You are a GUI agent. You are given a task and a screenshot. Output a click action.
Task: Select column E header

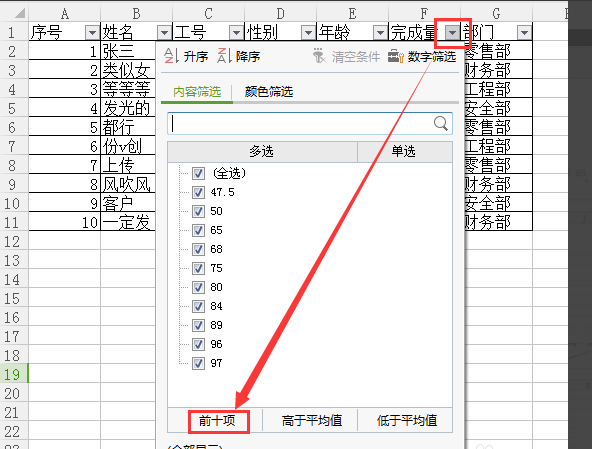pyautogui.click(x=352, y=13)
